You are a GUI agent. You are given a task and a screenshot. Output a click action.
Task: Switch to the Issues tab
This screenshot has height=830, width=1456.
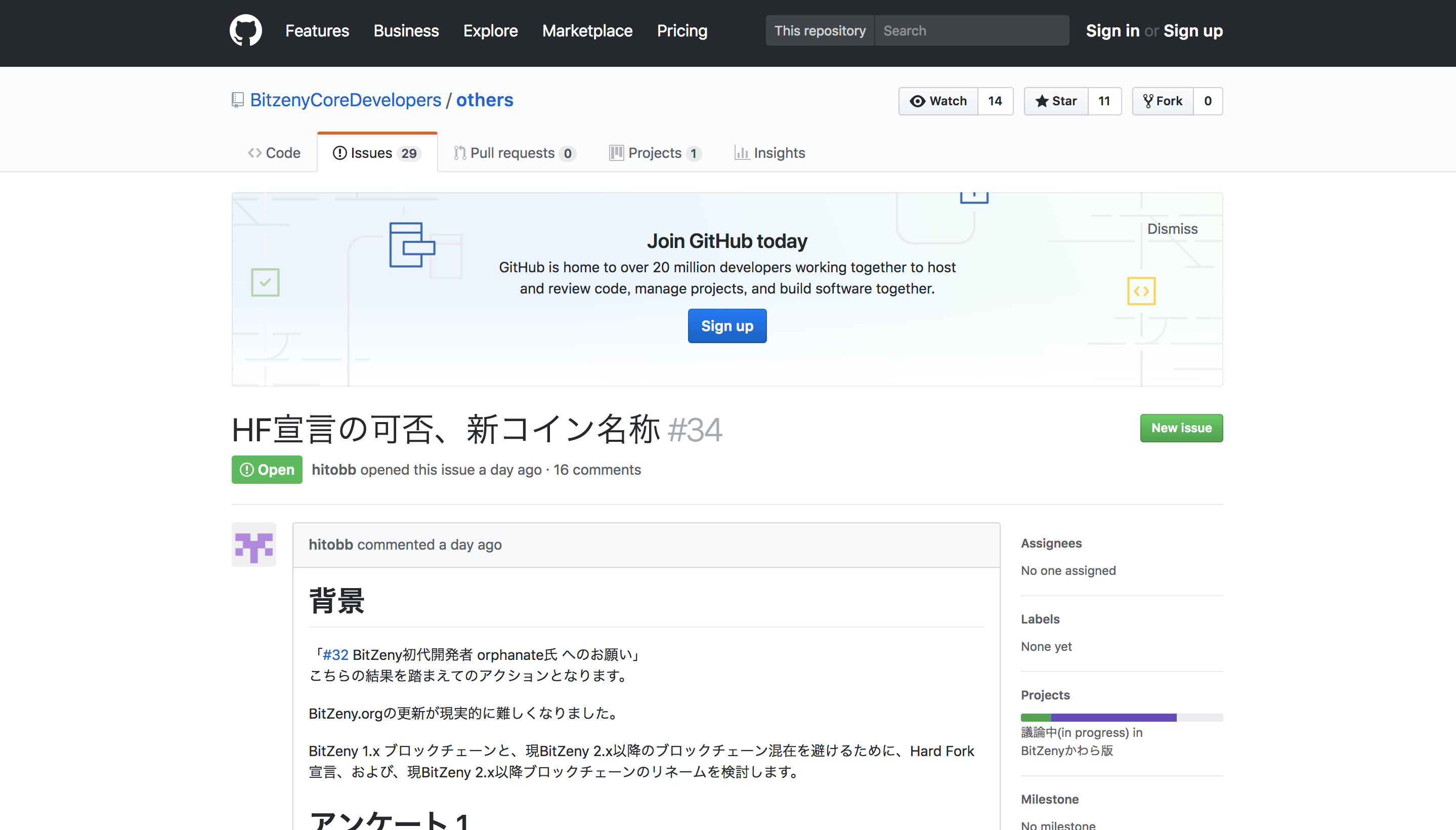377,153
